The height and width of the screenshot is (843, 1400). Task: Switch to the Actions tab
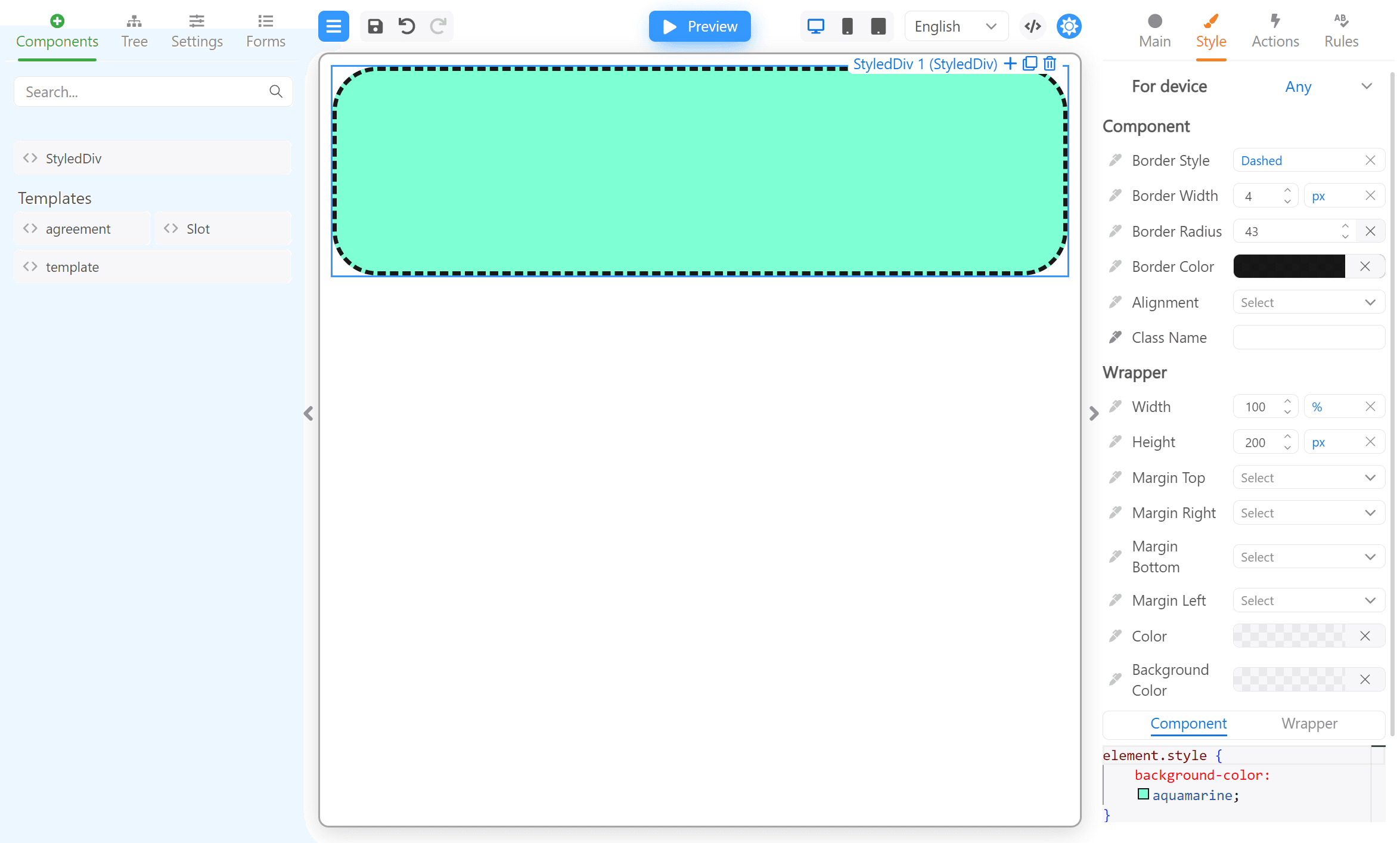click(1275, 30)
